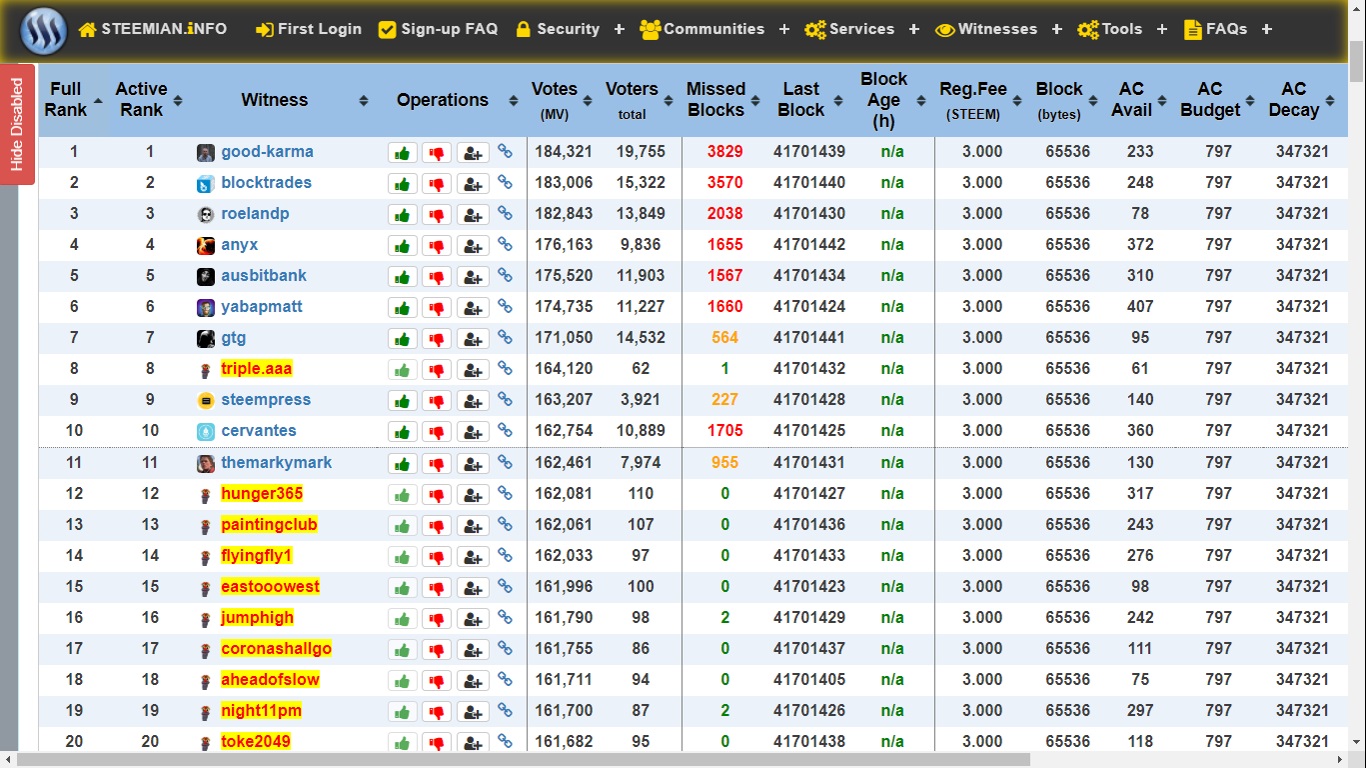Sort by the Last Block column
The width and height of the screenshot is (1366, 768).
tap(809, 100)
